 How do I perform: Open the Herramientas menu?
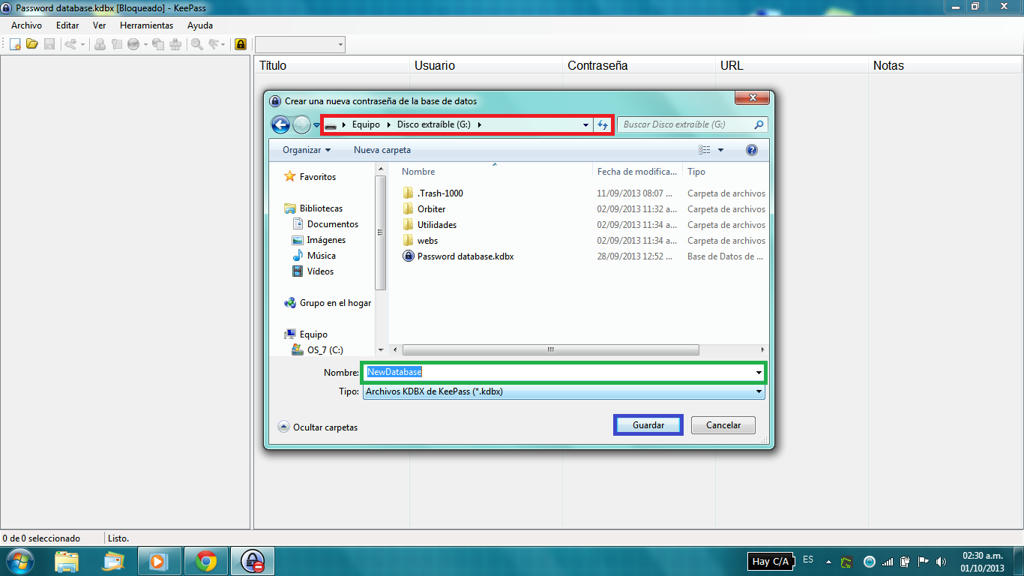[146, 25]
